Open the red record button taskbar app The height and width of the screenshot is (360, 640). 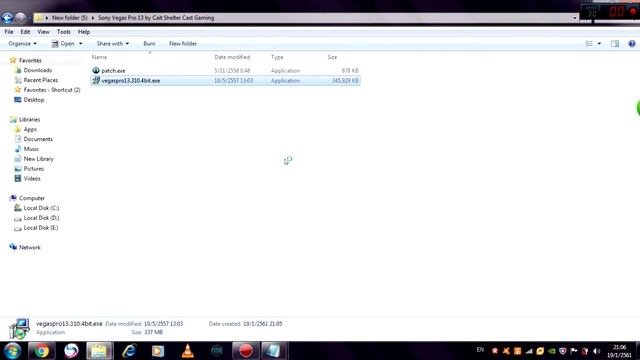[x=246, y=351]
